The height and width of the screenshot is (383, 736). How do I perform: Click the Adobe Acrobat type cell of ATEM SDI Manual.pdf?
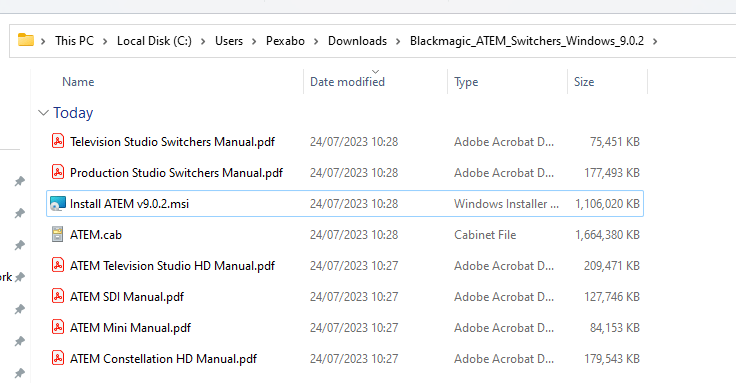coord(504,297)
